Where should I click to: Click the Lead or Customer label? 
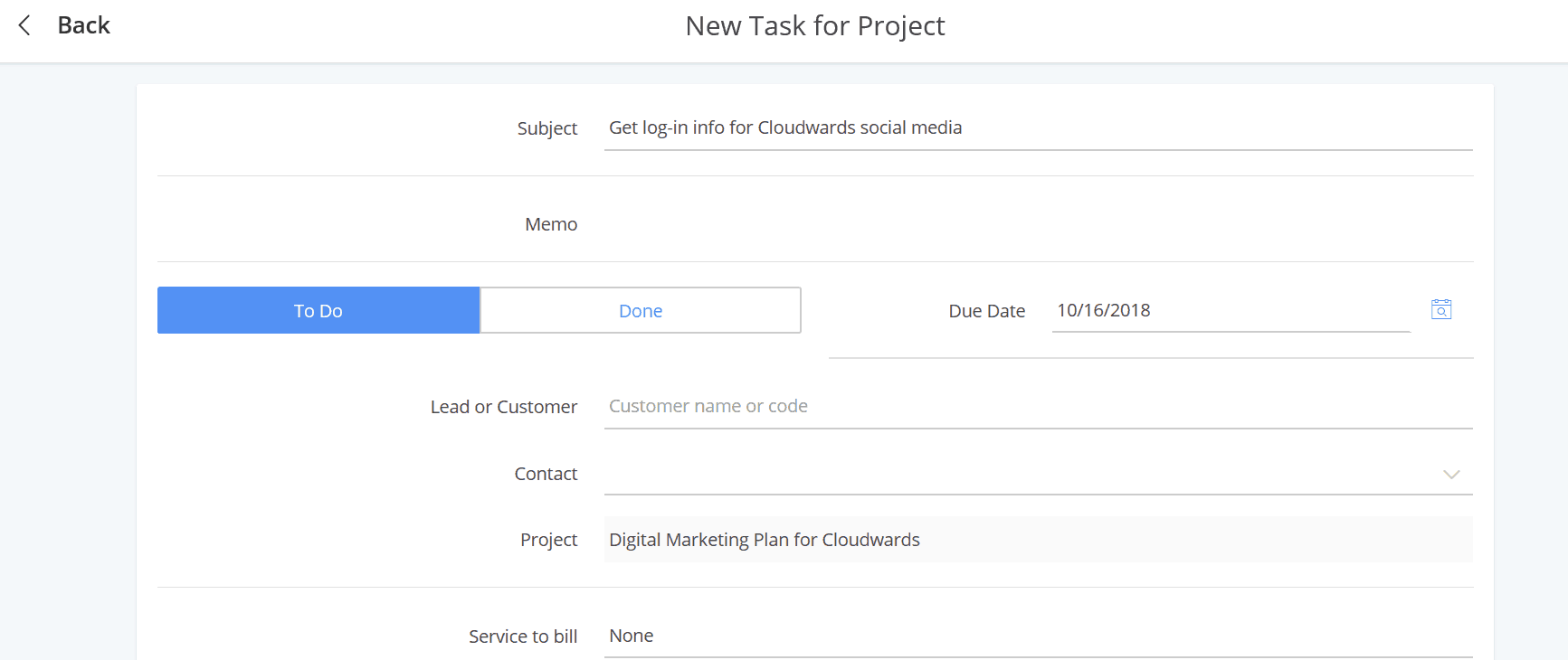click(503, 407)
